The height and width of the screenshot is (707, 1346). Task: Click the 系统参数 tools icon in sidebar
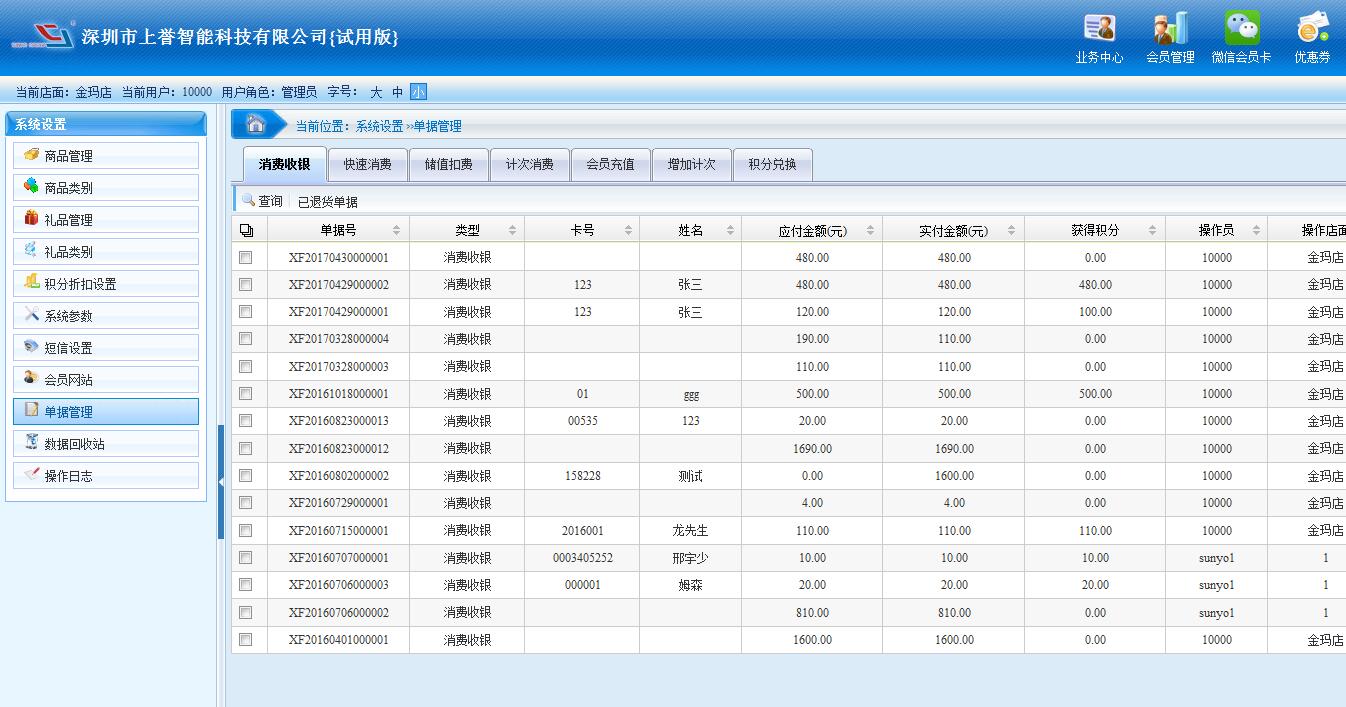[x=32, y=315]
